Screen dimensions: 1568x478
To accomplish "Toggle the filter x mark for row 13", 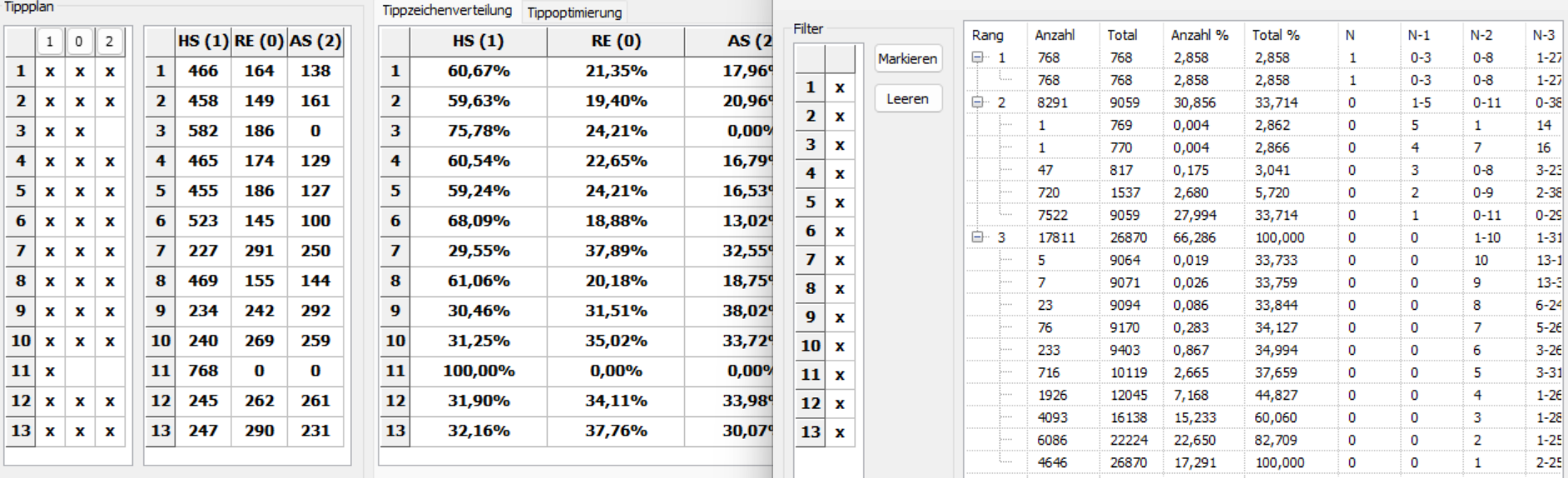I will (840, 432).
